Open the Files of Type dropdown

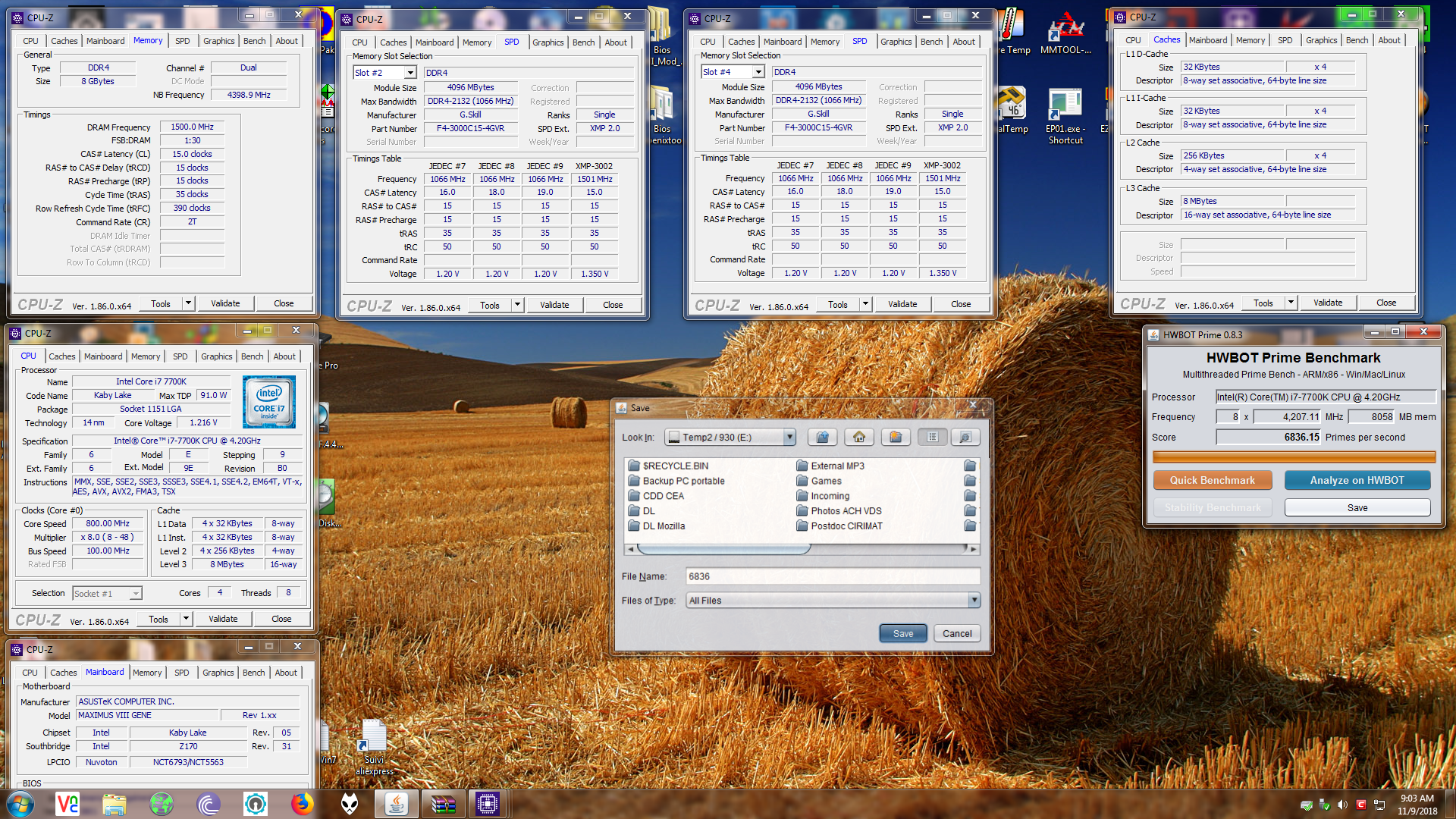pyautogui.click(x=974, y=601)
